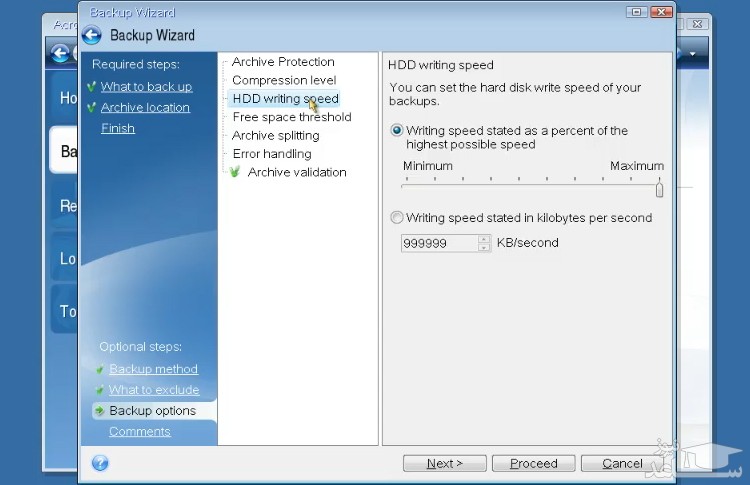The image size is (750, 485).
Task: Click the blue back arrow icon
Action: click(92, 35)
